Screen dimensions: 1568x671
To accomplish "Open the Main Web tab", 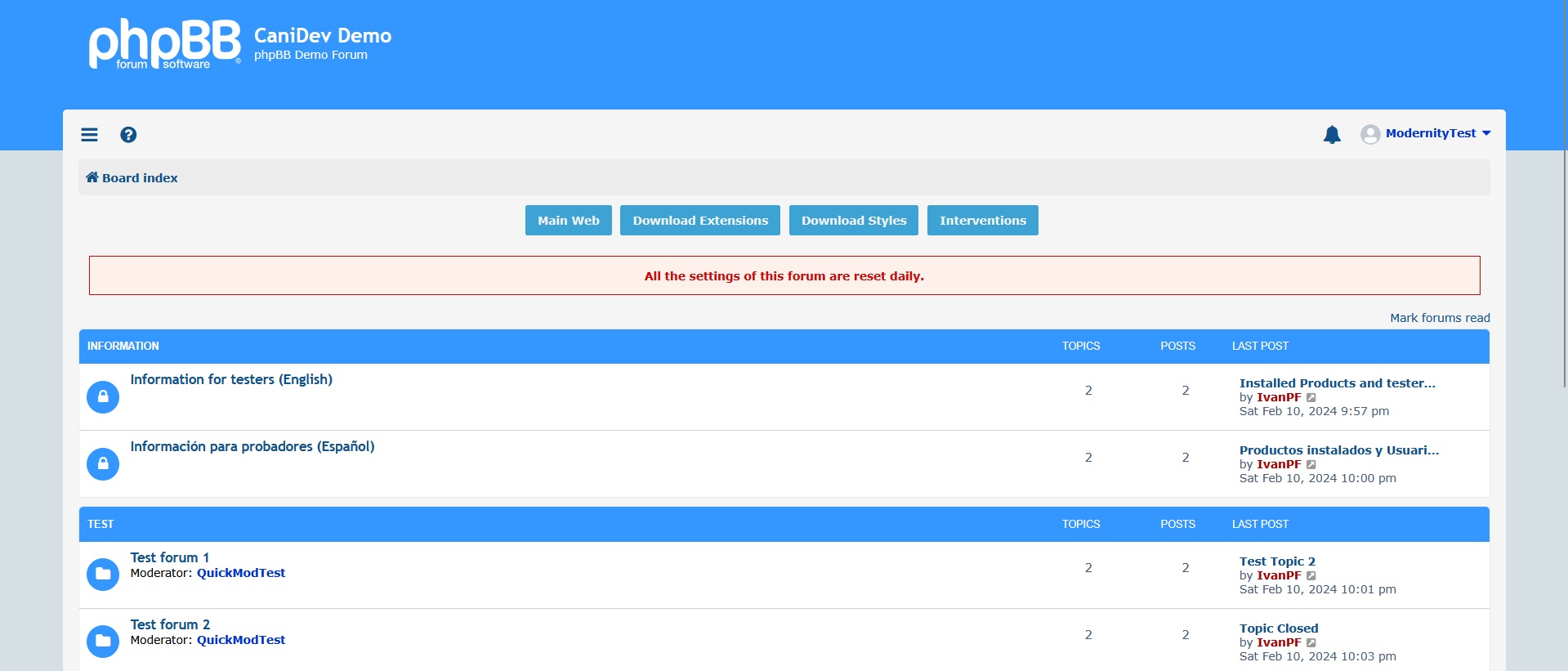I will point(568,221).
